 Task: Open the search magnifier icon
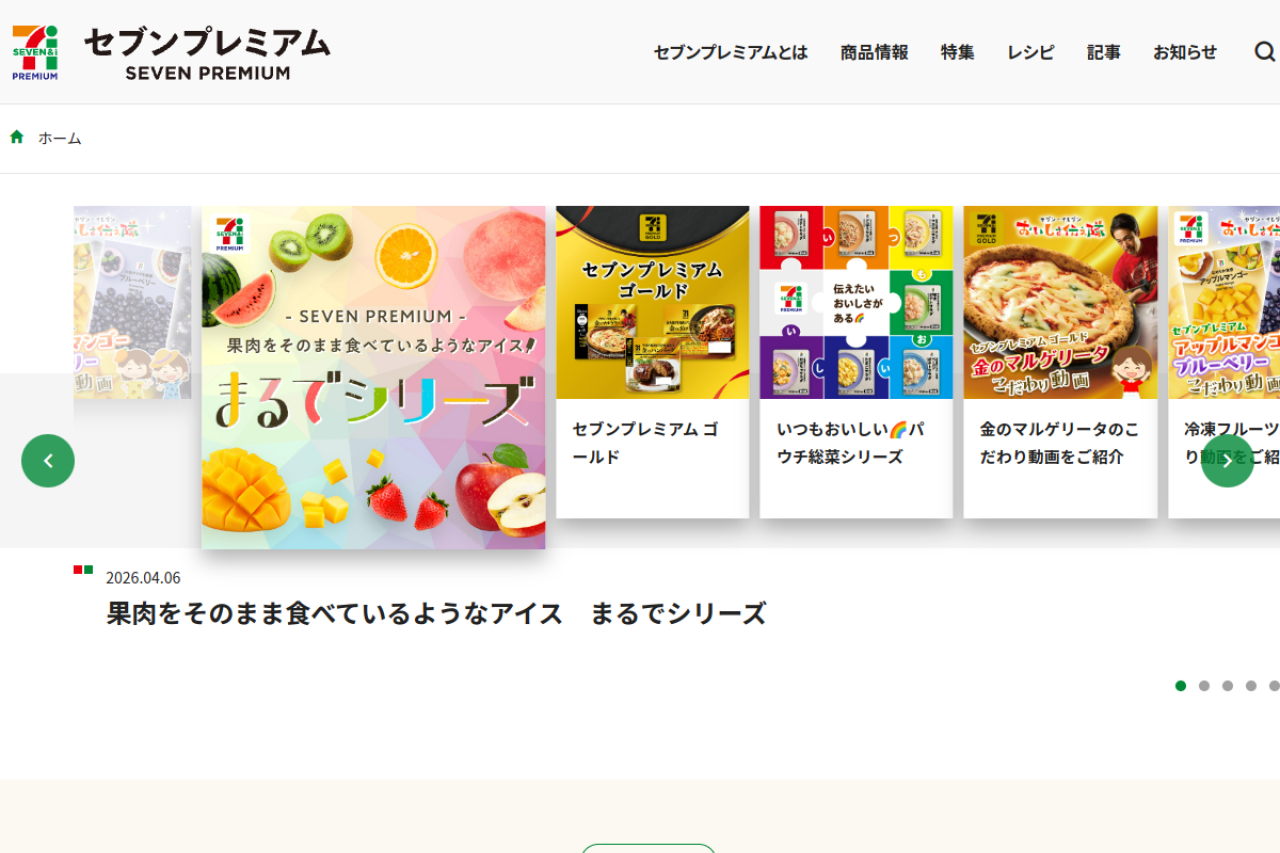[1265, 52]
